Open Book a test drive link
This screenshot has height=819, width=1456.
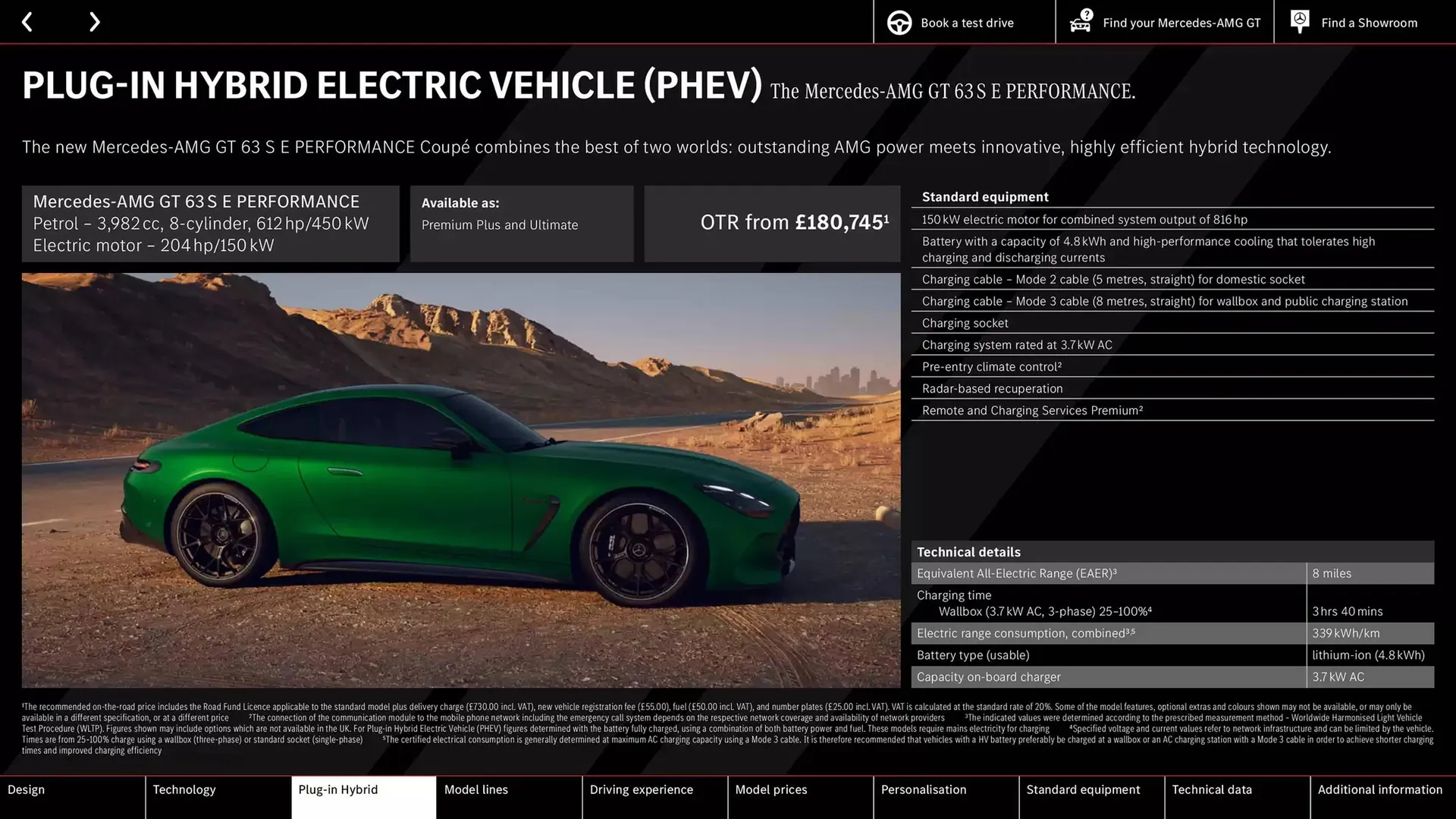967,23
